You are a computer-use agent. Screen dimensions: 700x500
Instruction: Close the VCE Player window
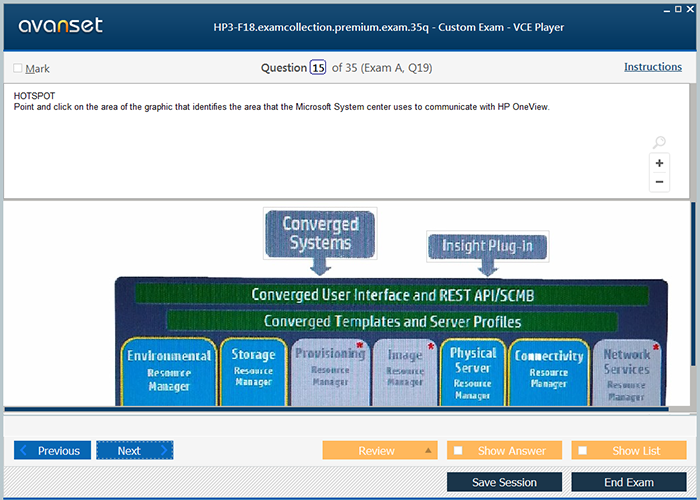692,8
